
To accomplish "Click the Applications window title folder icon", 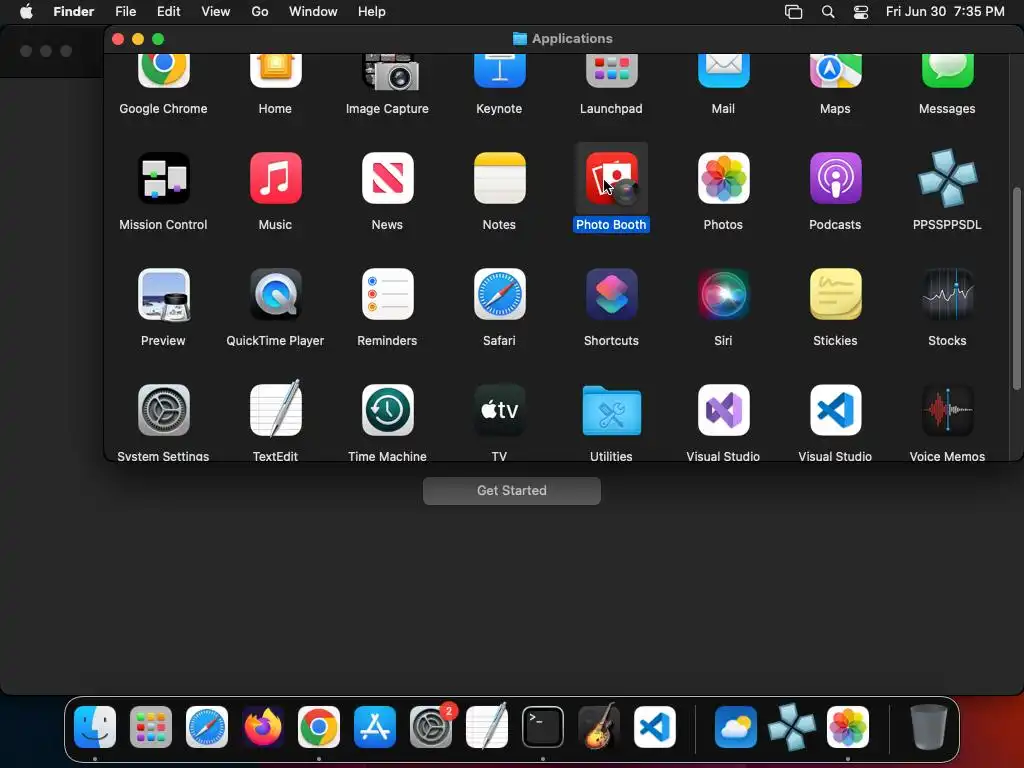I will coord(520,39).
